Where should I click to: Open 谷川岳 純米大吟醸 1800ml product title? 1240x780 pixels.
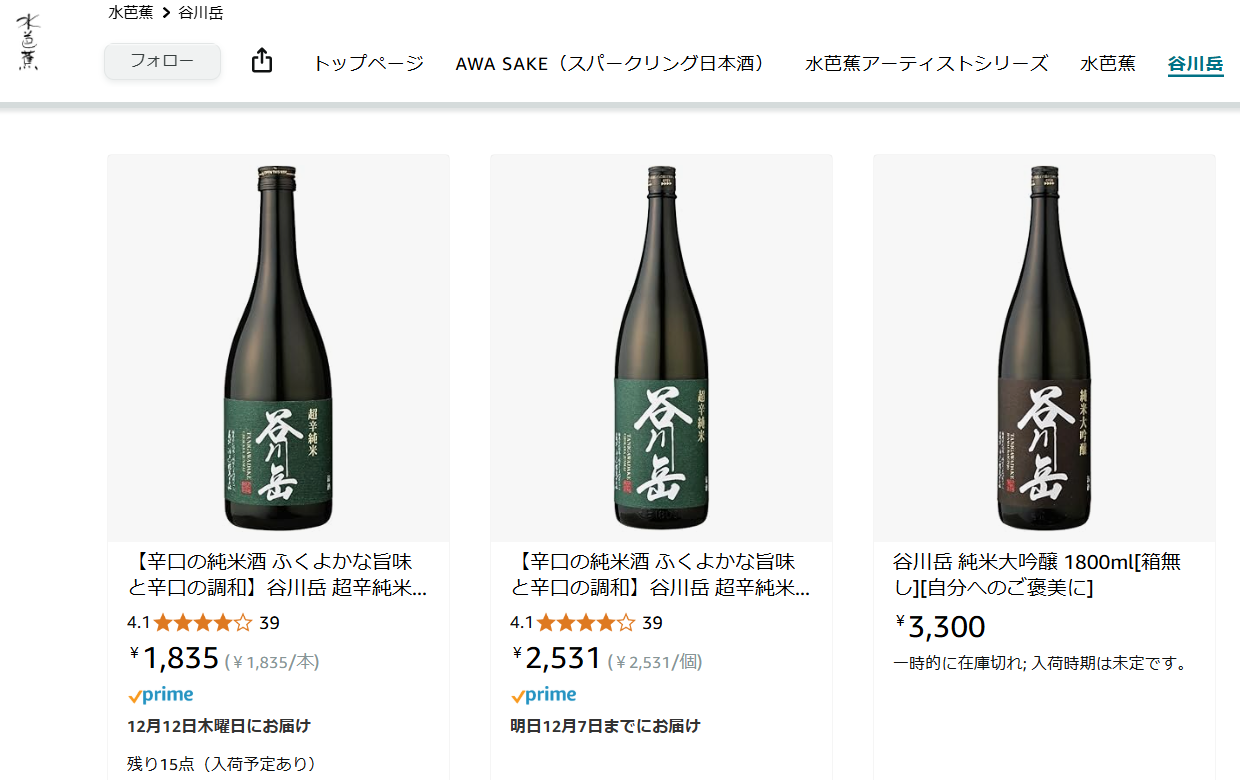coord(1037,575)
